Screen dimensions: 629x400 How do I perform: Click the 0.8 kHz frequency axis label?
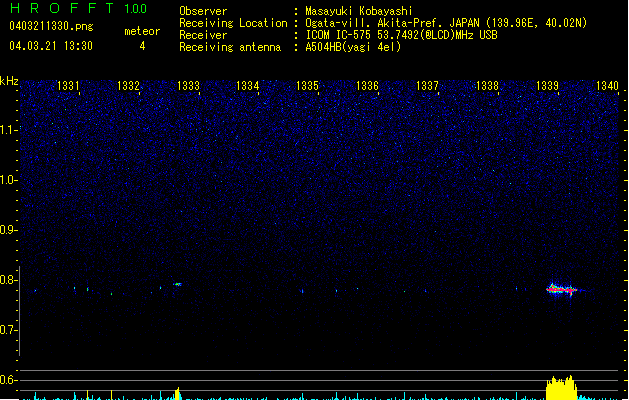[8, 280]
